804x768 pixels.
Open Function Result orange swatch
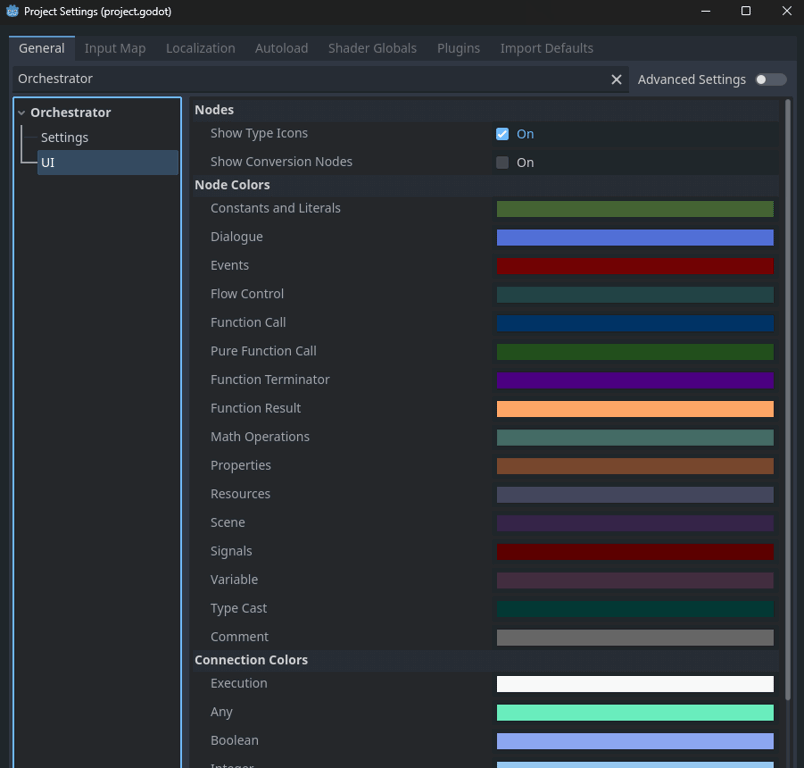click(635, 409)
